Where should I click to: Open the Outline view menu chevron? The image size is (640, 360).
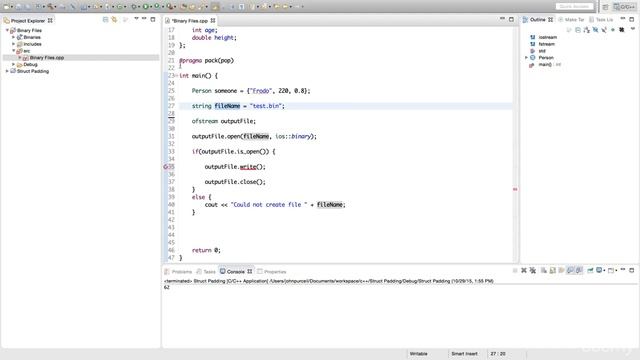tap(633, 29)
